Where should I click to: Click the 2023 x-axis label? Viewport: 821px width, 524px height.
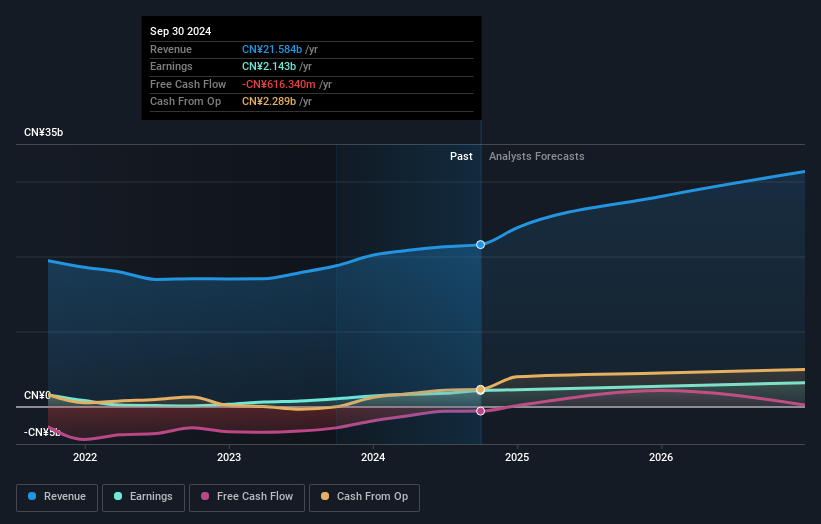pyautogui.click(x=229, y=457)
